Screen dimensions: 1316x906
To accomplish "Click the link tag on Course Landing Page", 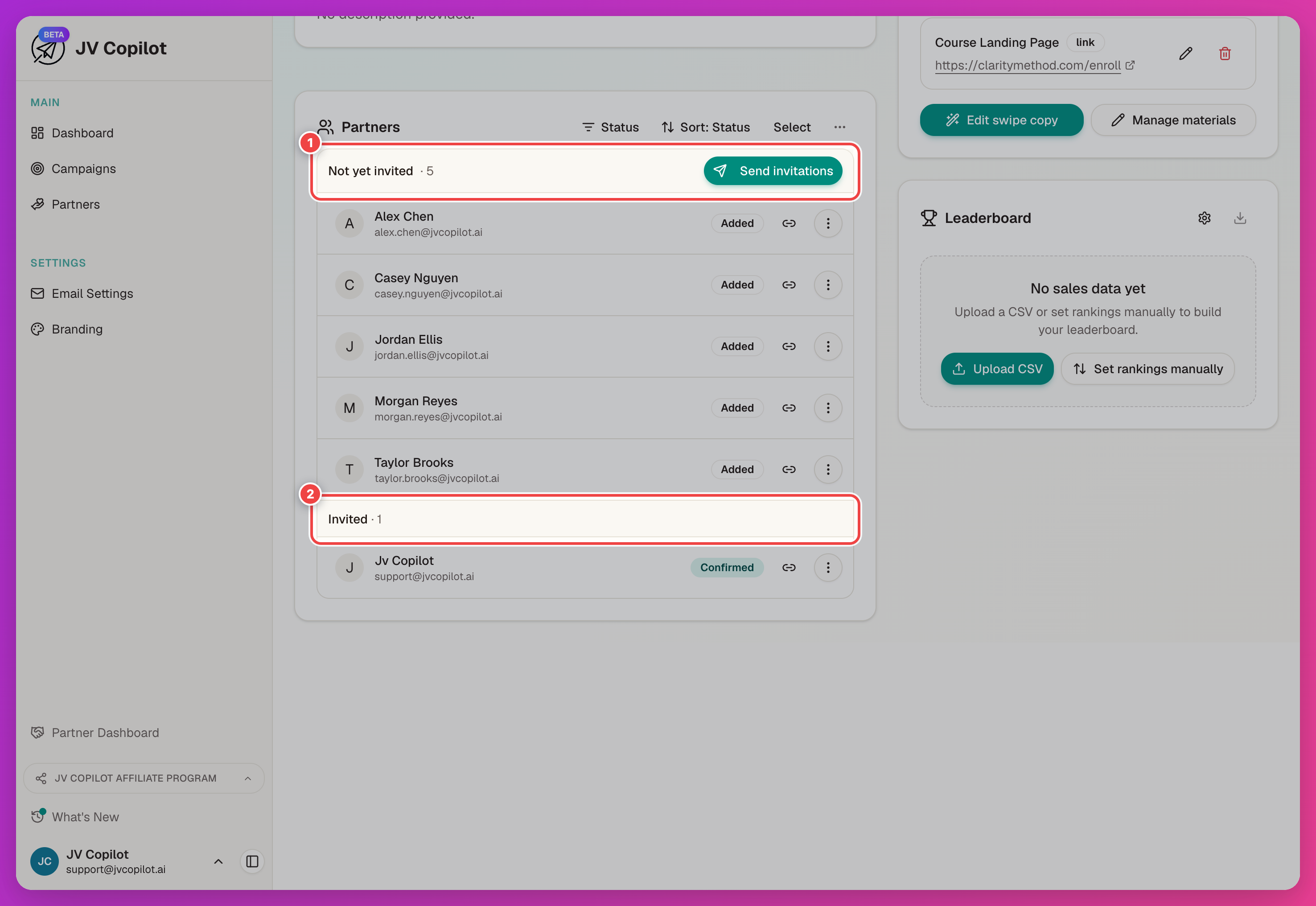I will [x=1085, y=42].
